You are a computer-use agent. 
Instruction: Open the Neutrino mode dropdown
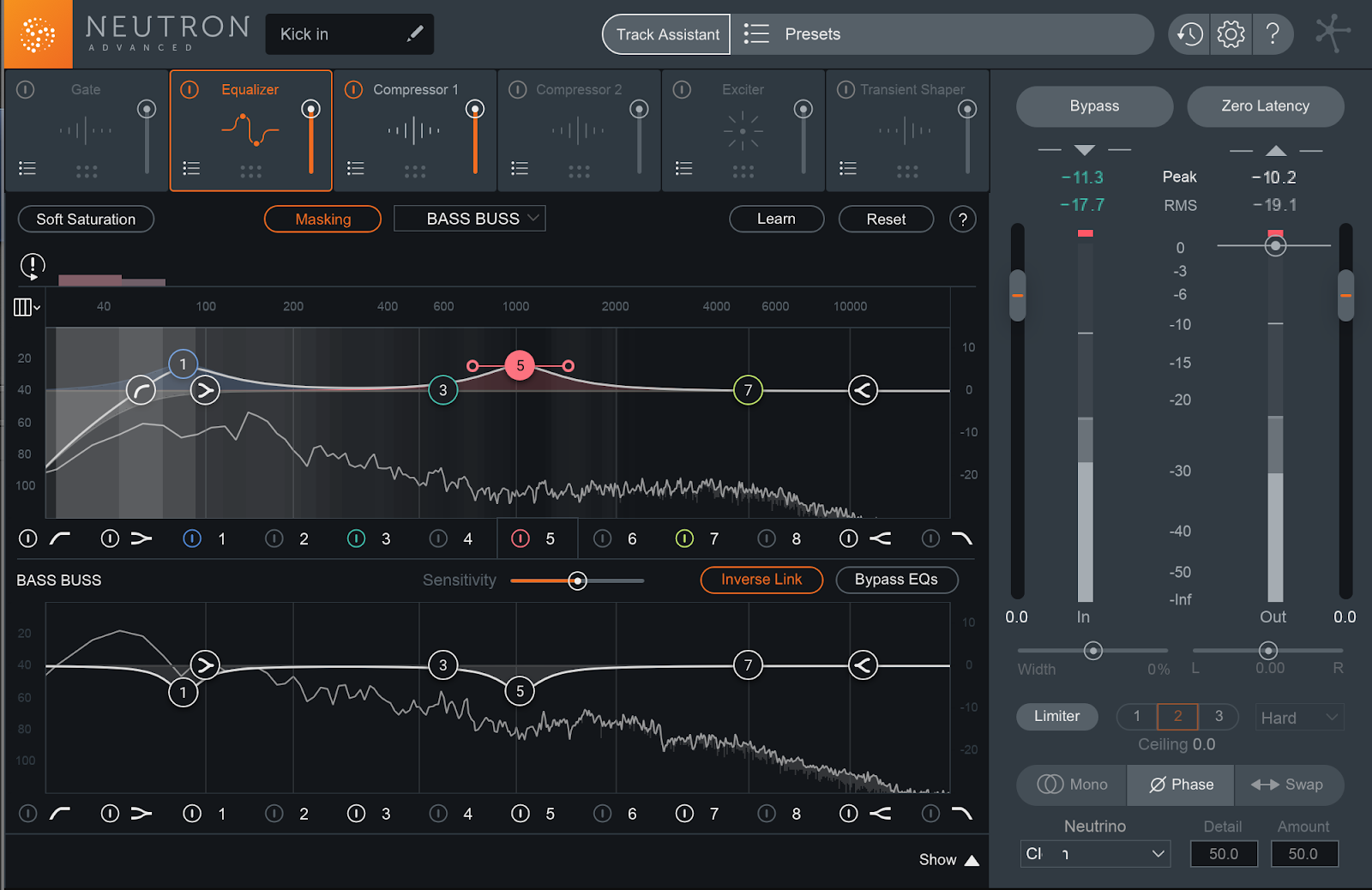[x=1095, y=854]
